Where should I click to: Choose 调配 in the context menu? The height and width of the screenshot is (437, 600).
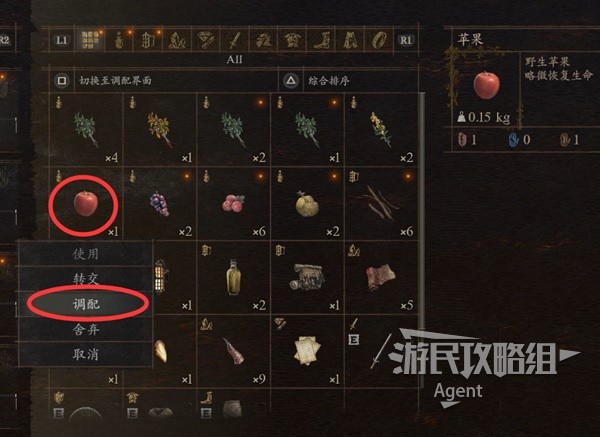86,304
